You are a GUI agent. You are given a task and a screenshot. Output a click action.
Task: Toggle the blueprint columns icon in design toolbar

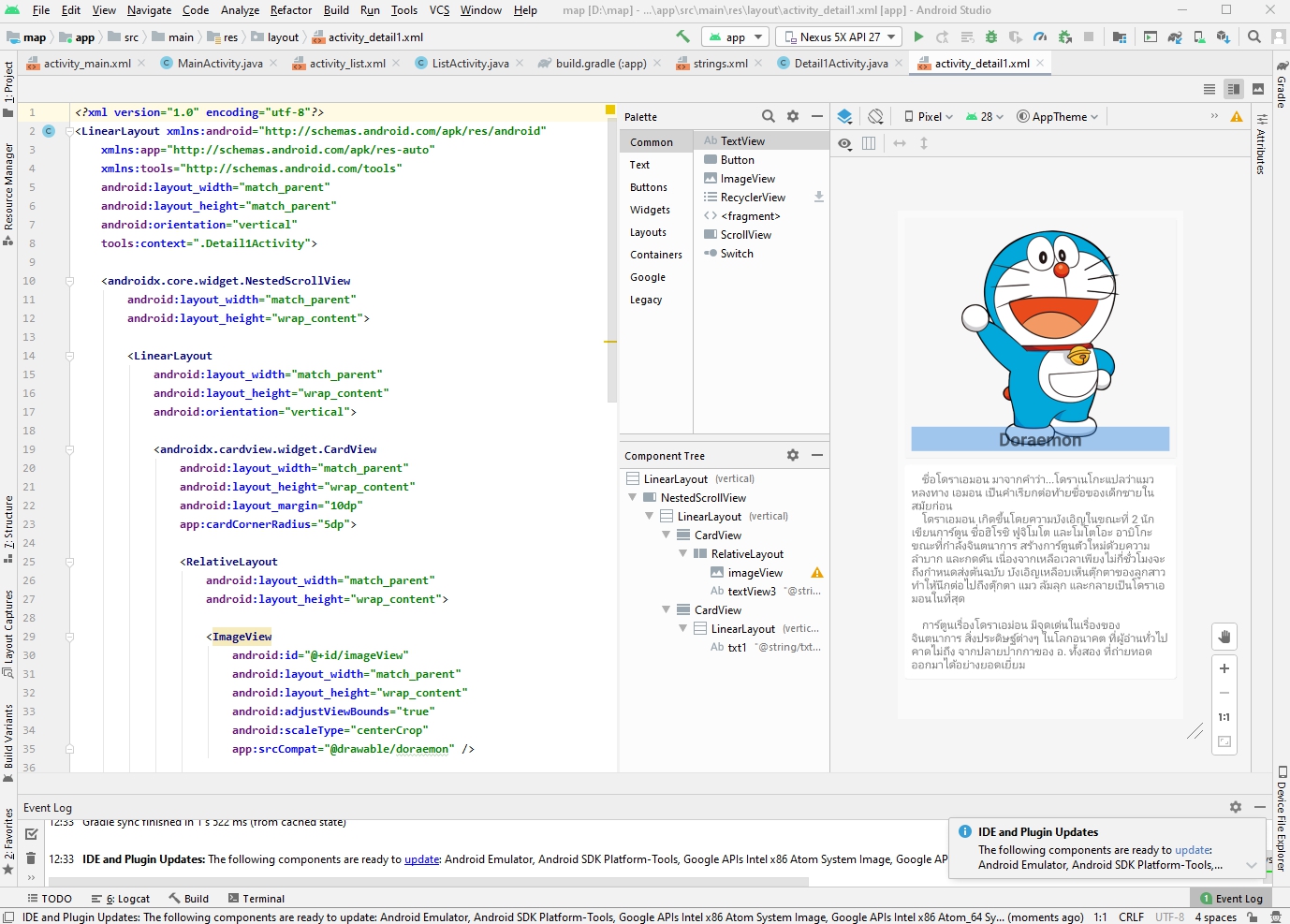pos(869,143)
